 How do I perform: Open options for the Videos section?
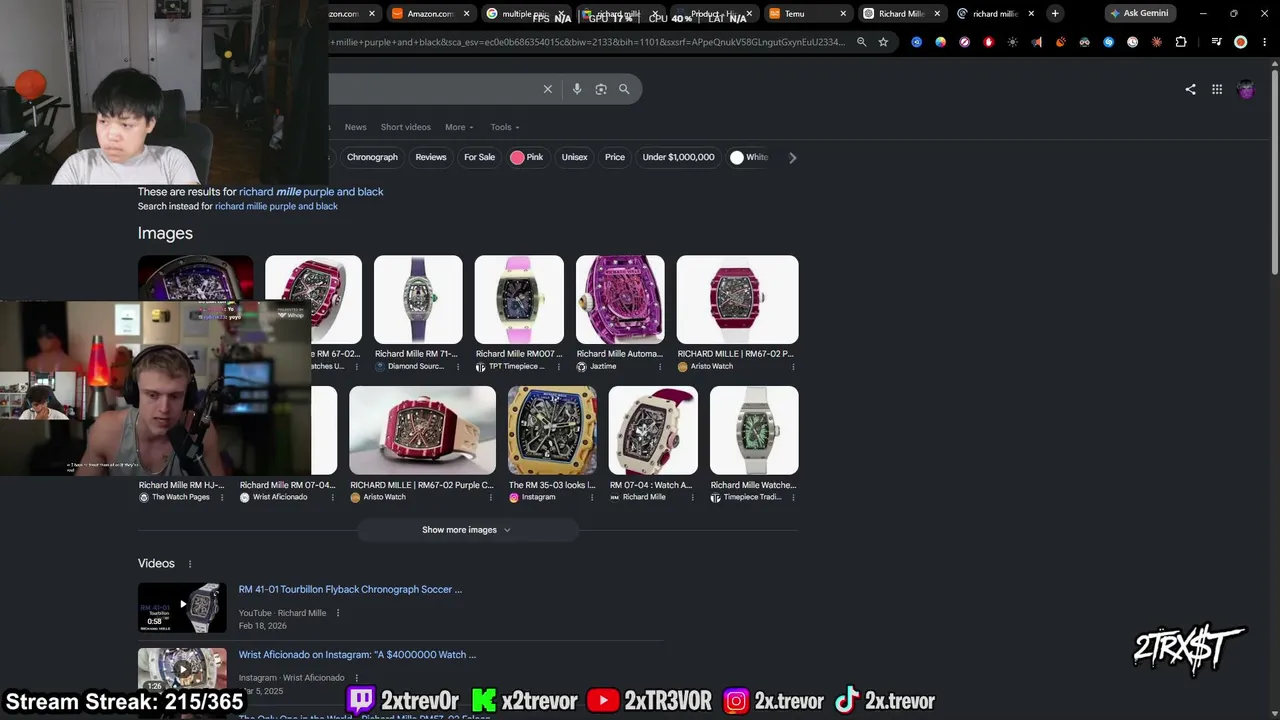(190, 564)
